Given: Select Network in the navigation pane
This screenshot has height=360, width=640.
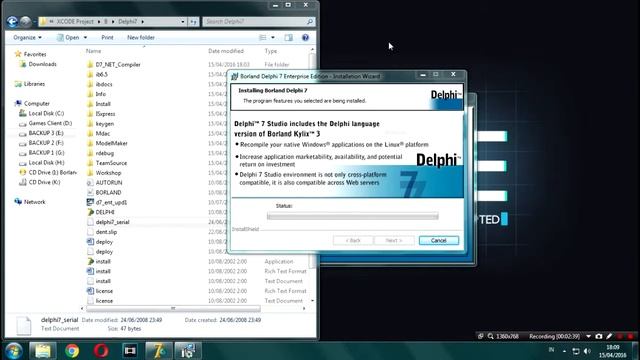Looking at the screenshot, I should point(30,202).
